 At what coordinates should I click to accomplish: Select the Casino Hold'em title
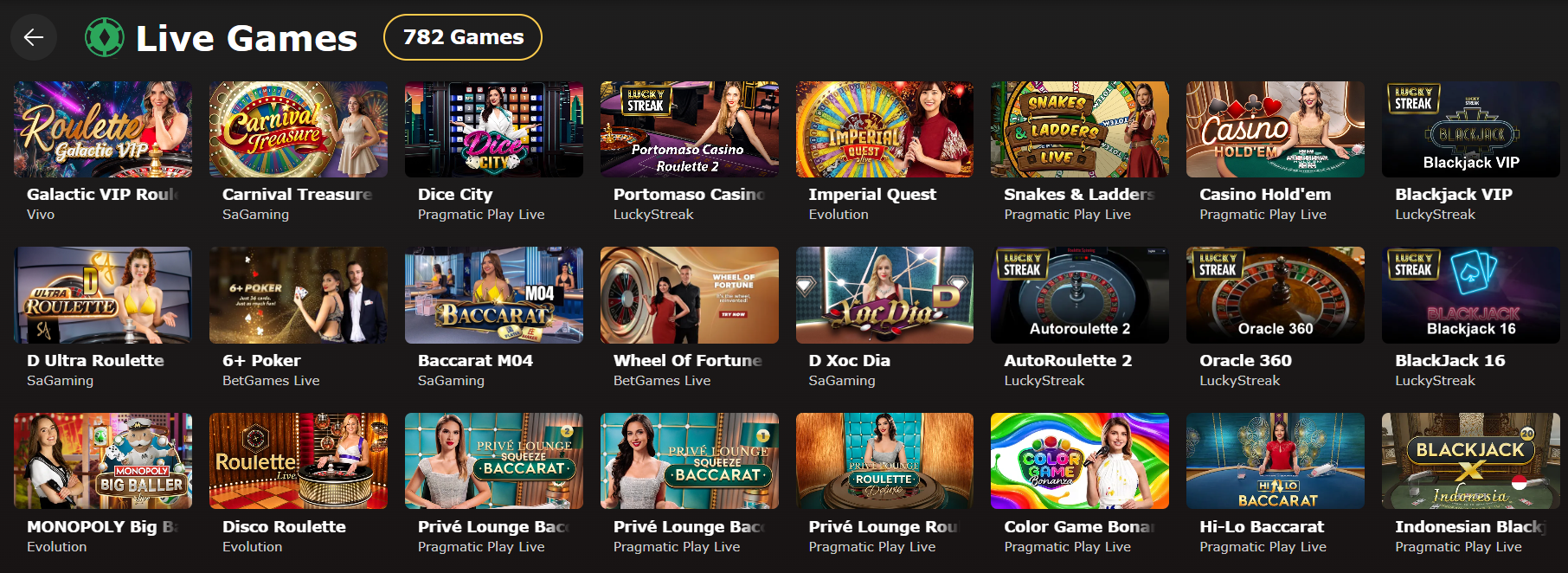(1265, 195)
